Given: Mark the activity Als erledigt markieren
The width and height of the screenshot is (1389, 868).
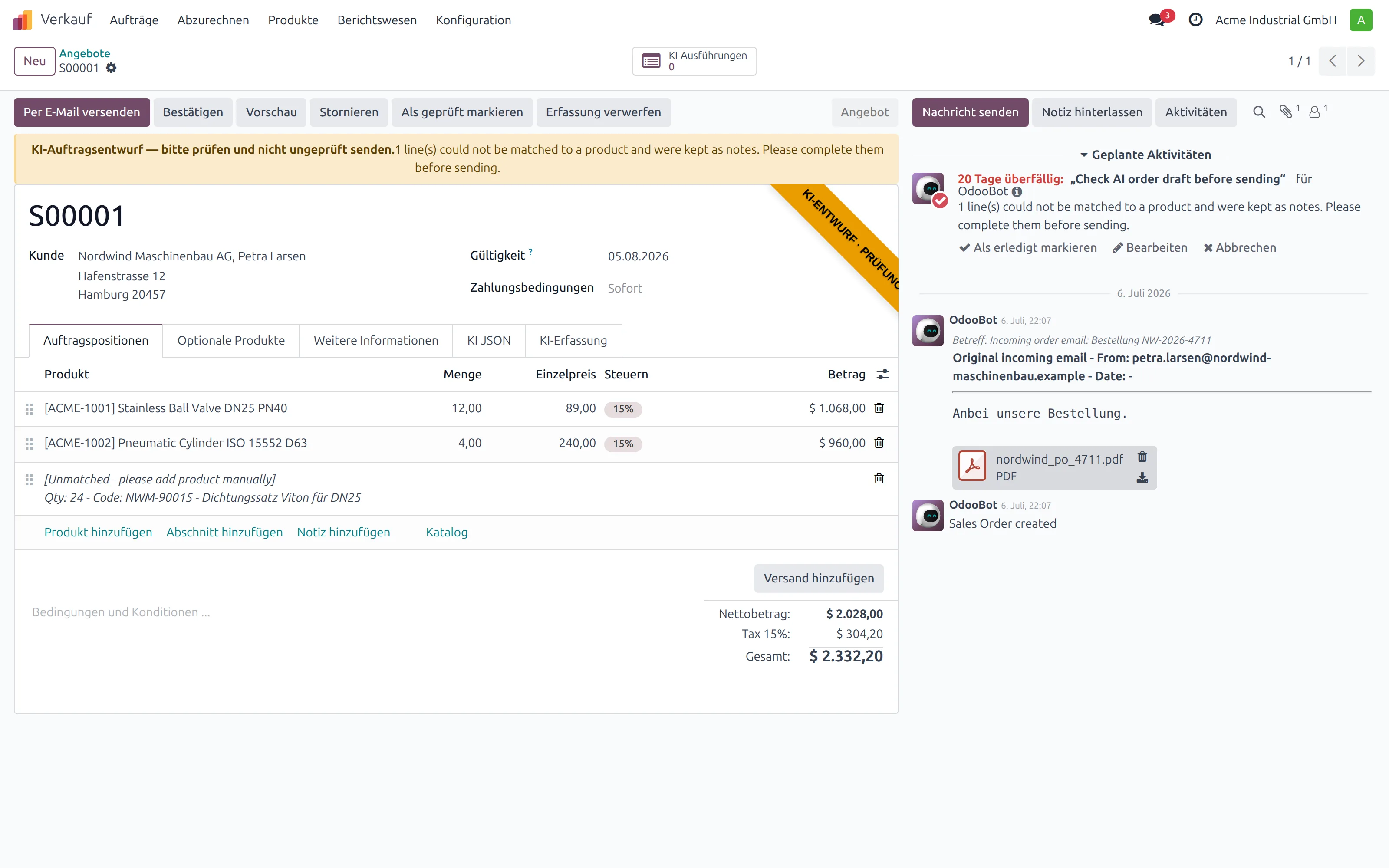Looking at the screenshot, I should [1028, 247].
